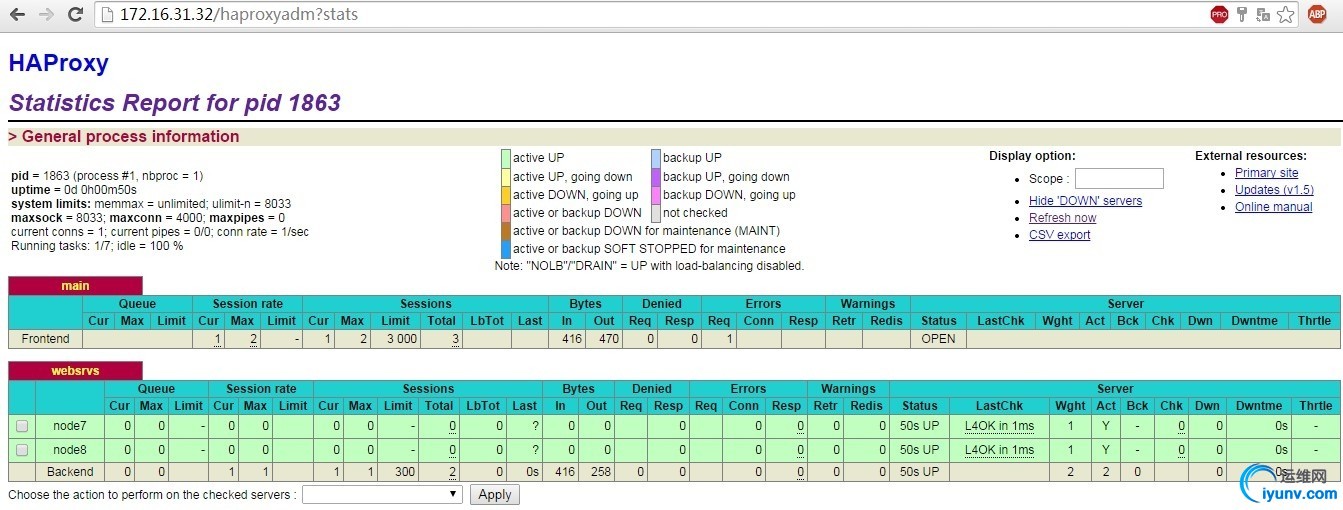Click the main Sessions group header
Screen dimensions: 1343x510
pos(425,304)
